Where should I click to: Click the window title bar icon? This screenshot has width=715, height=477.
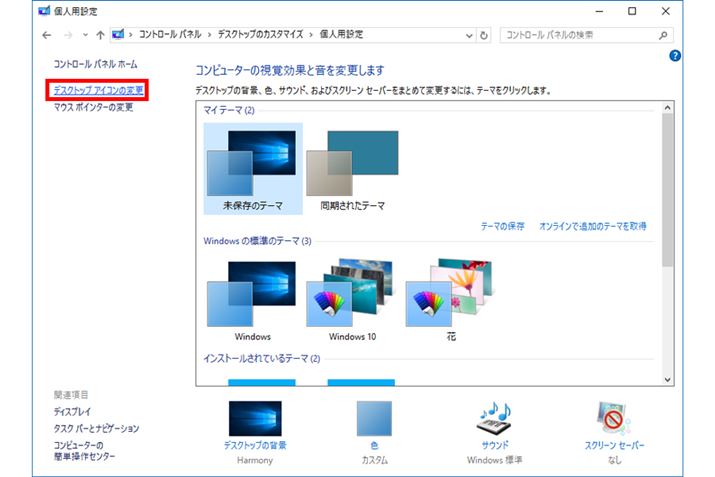pos(44,10)
